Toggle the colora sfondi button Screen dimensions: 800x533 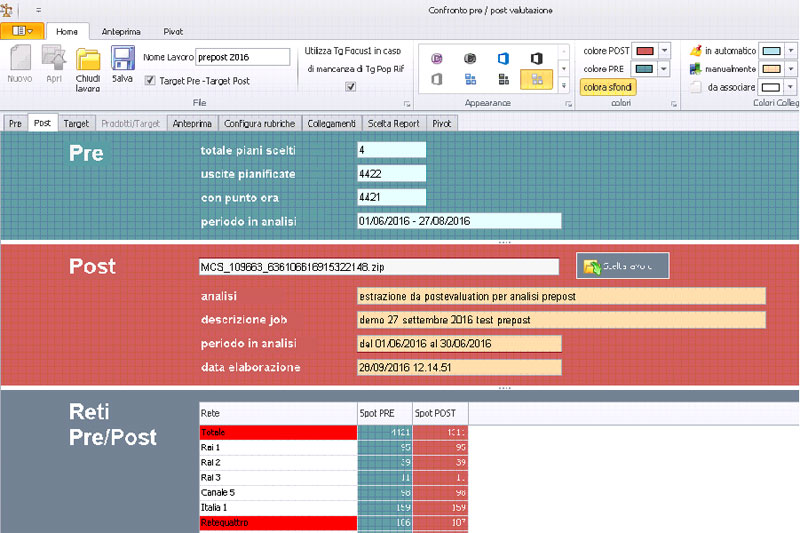click(x=607, y=87)
